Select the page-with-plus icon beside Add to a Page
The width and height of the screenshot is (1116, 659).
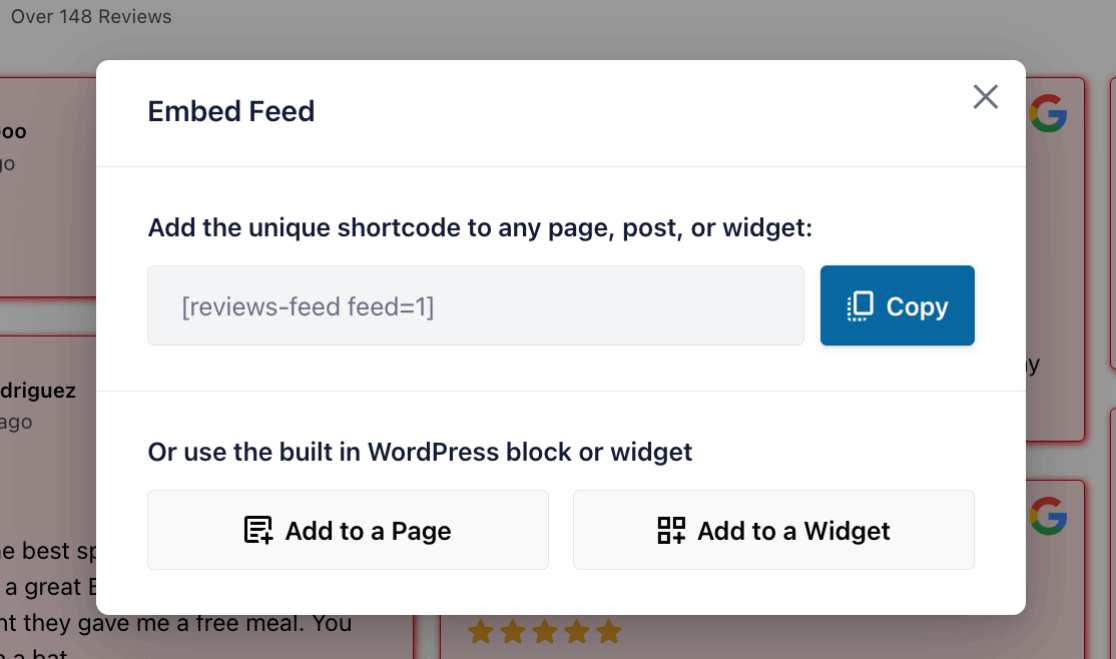[x=260, y=529]
